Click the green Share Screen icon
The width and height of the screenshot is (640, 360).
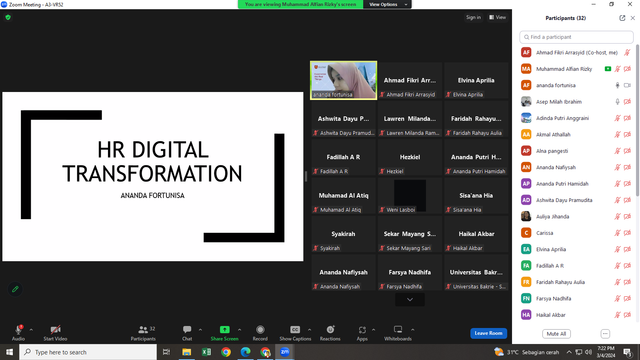[x=224, y=329]
